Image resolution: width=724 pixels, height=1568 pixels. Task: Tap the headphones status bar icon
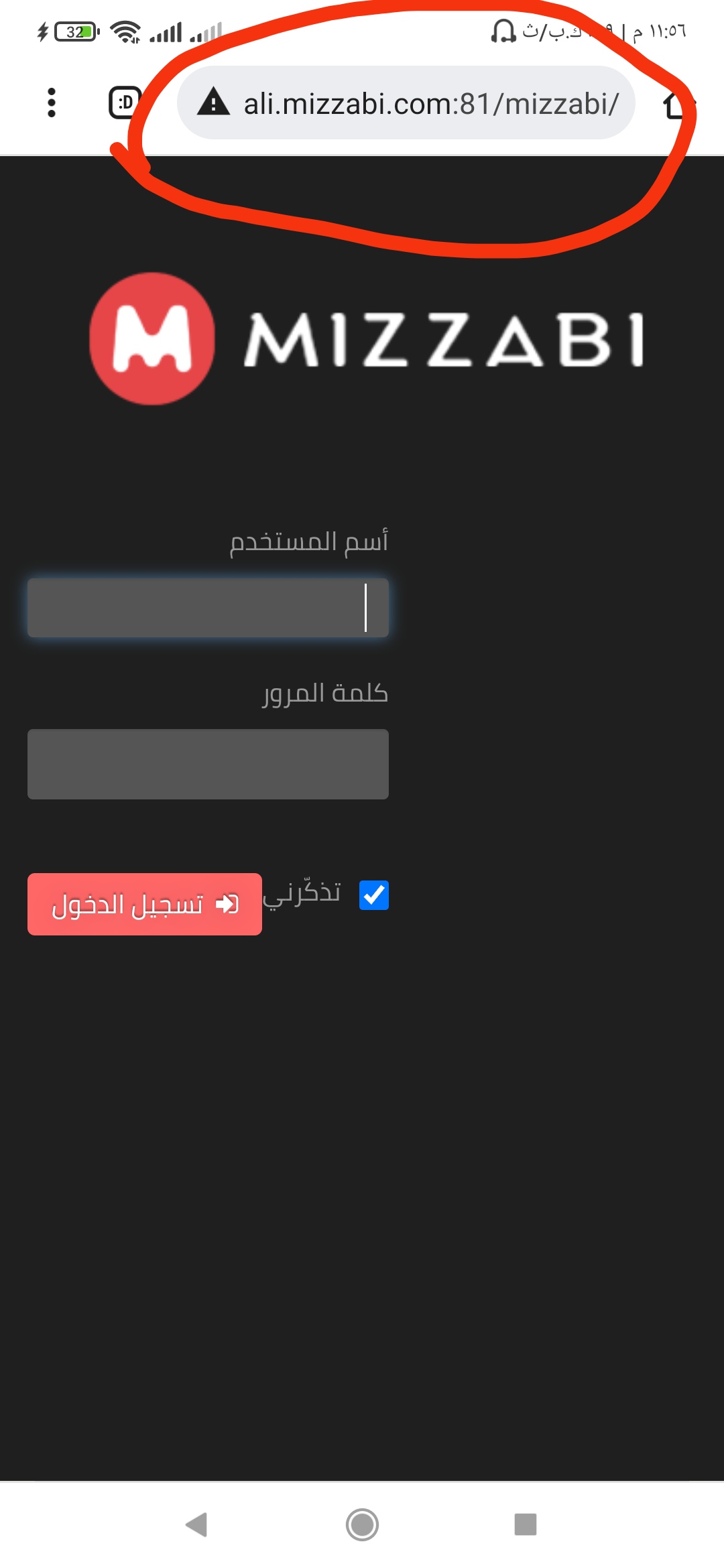[503, 31]
